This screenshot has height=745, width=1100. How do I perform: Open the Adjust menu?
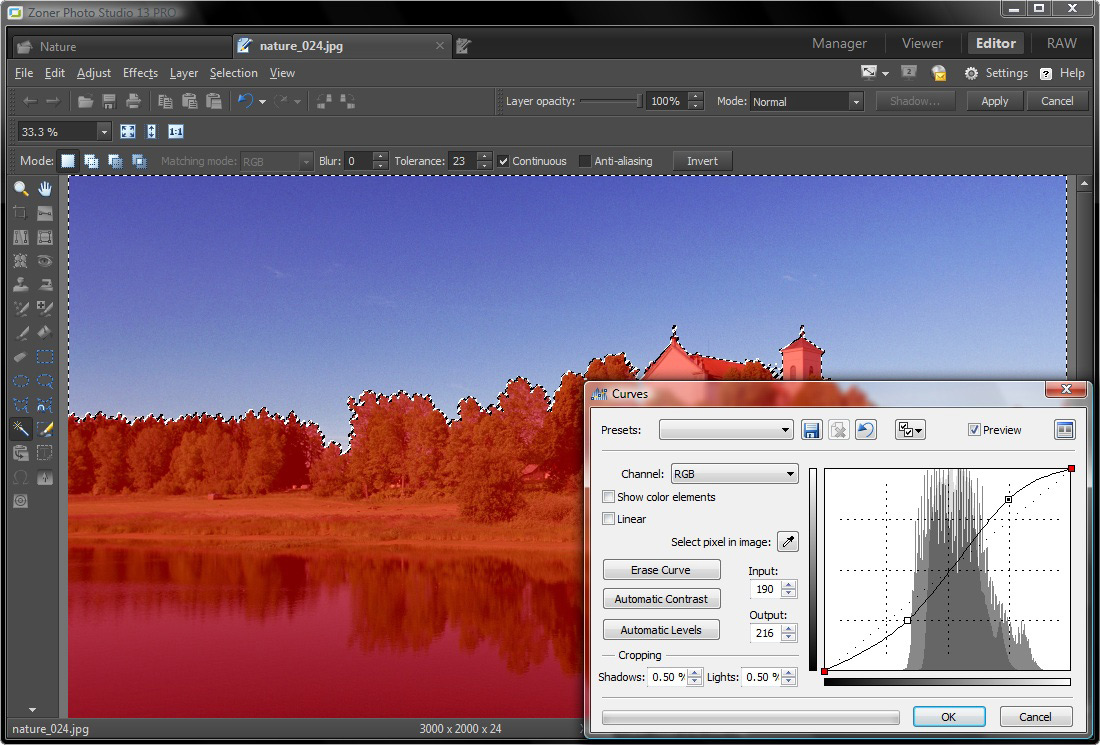94,73
